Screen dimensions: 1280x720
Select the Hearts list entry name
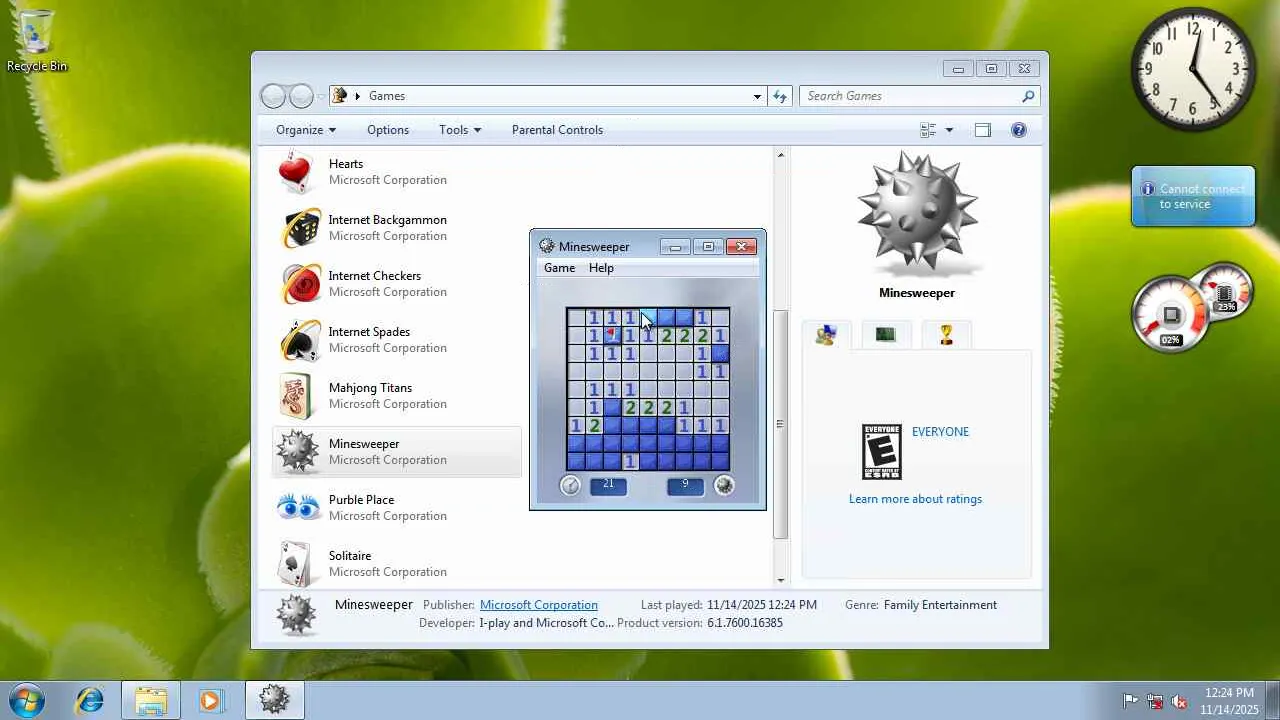click(x=346, y=164)
